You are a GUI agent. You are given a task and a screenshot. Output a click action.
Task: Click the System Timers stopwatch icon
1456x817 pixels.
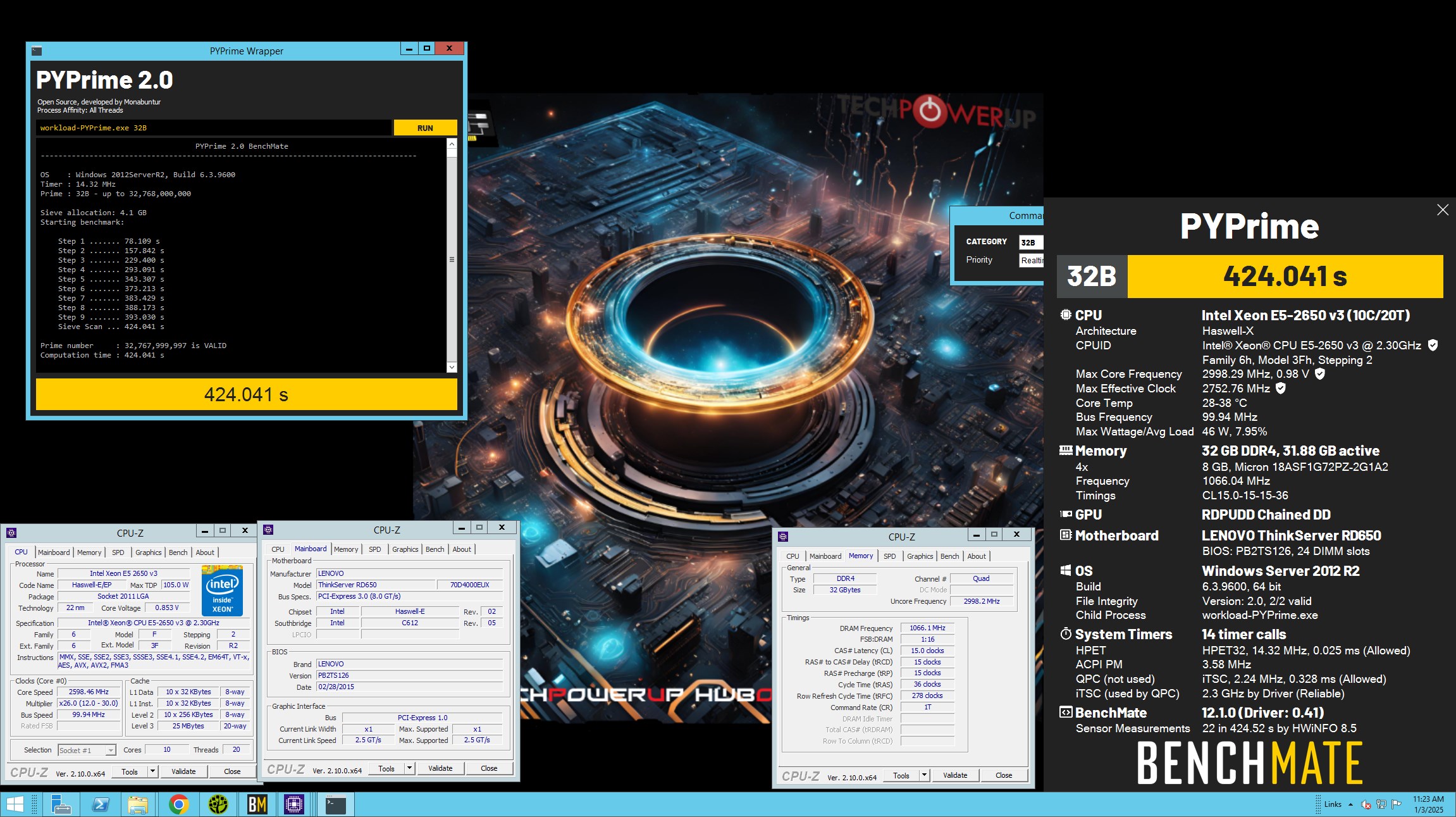pyautogui.click(x=1066, y=633)
